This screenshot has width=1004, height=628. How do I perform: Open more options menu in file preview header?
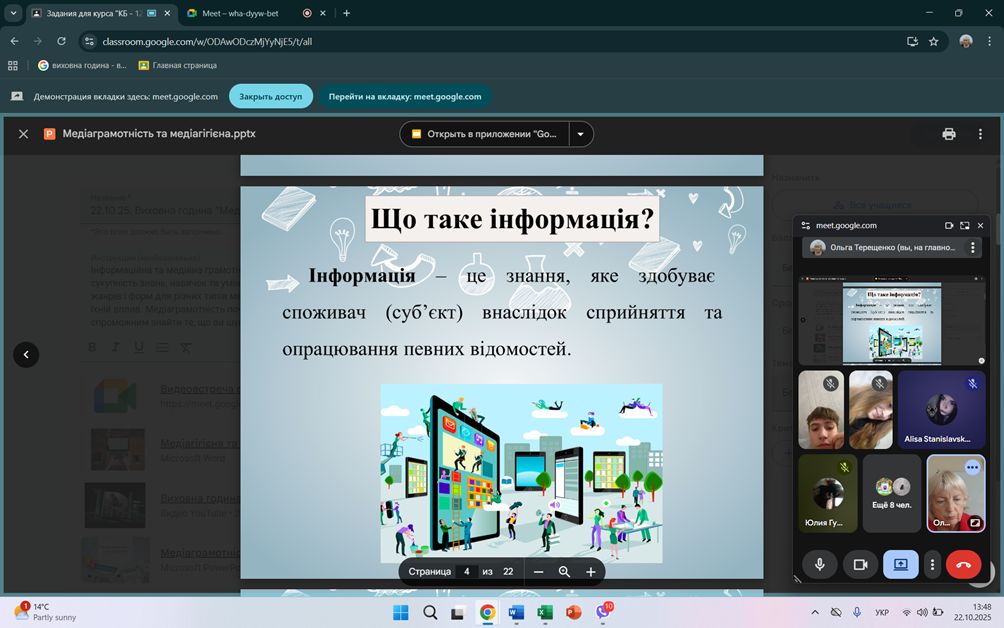point(980,134)
